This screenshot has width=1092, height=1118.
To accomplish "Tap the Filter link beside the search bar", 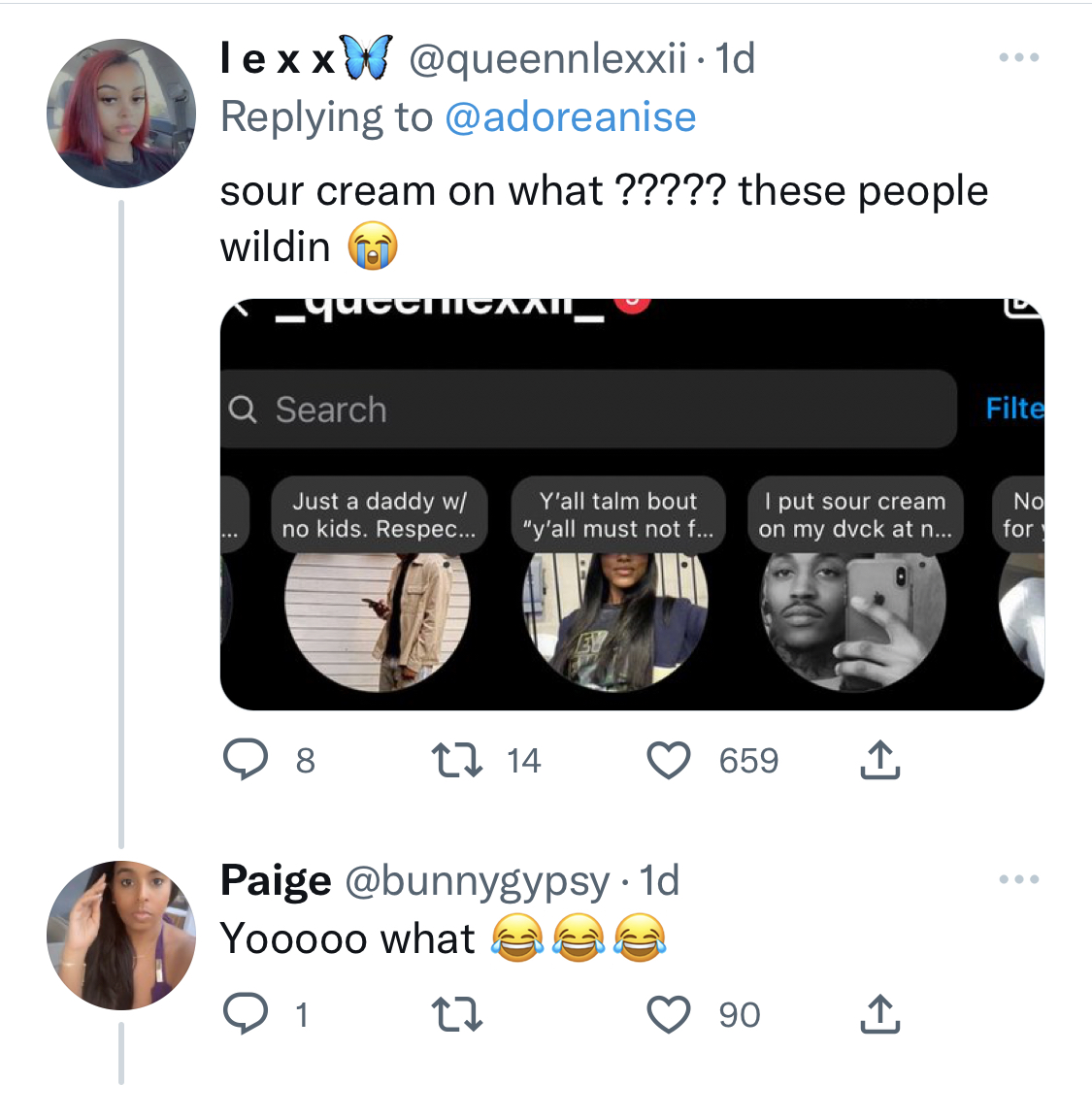I will click(x=1015, y=409).
